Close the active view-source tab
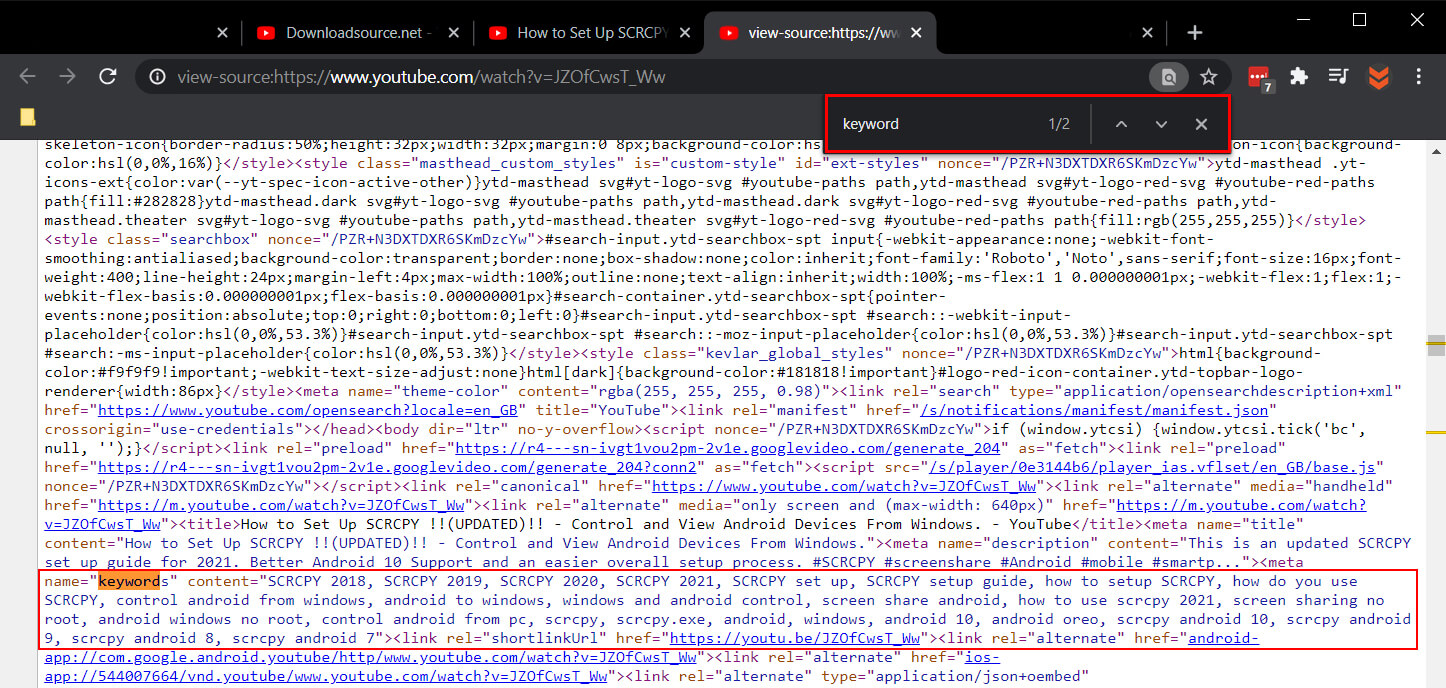The width and height of the screenshot is (1446, 688). tap(917, 33)
